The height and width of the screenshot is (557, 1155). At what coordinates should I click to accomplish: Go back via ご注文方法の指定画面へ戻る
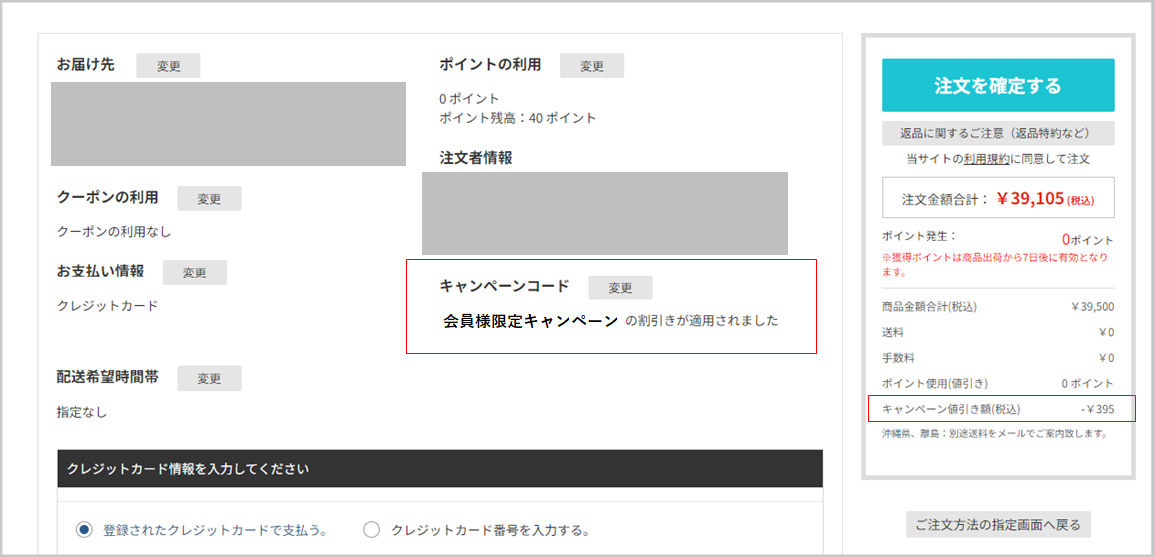[x=998, y=525]
